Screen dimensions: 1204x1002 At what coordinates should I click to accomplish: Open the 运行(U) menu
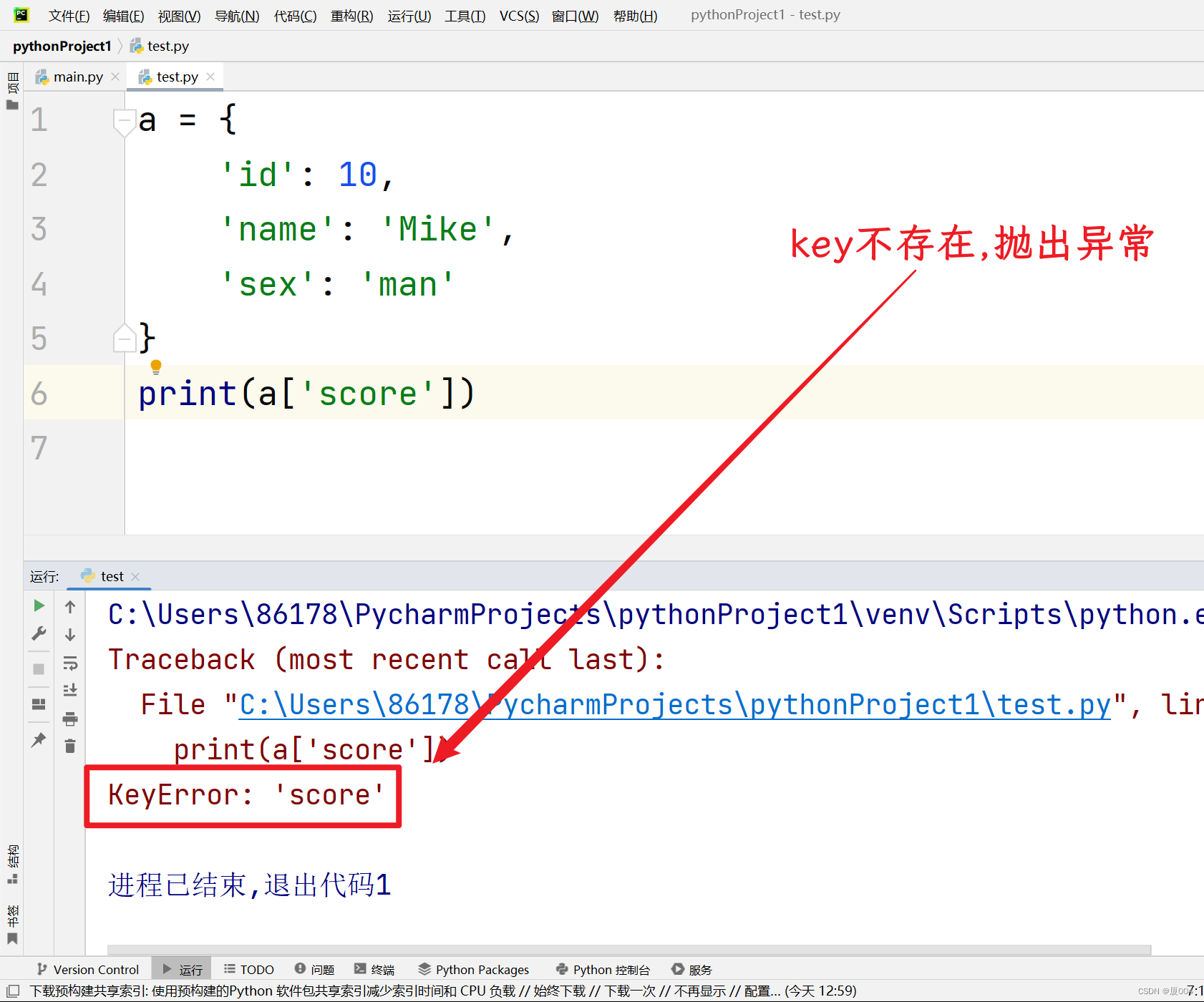click(409, 16)
